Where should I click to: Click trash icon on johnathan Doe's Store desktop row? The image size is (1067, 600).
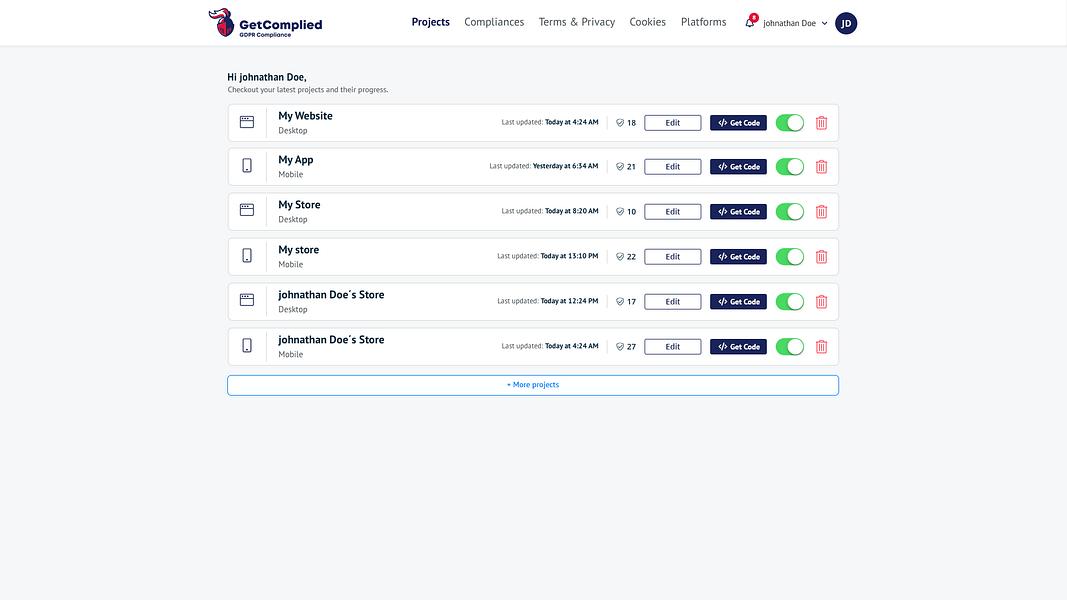821,301
